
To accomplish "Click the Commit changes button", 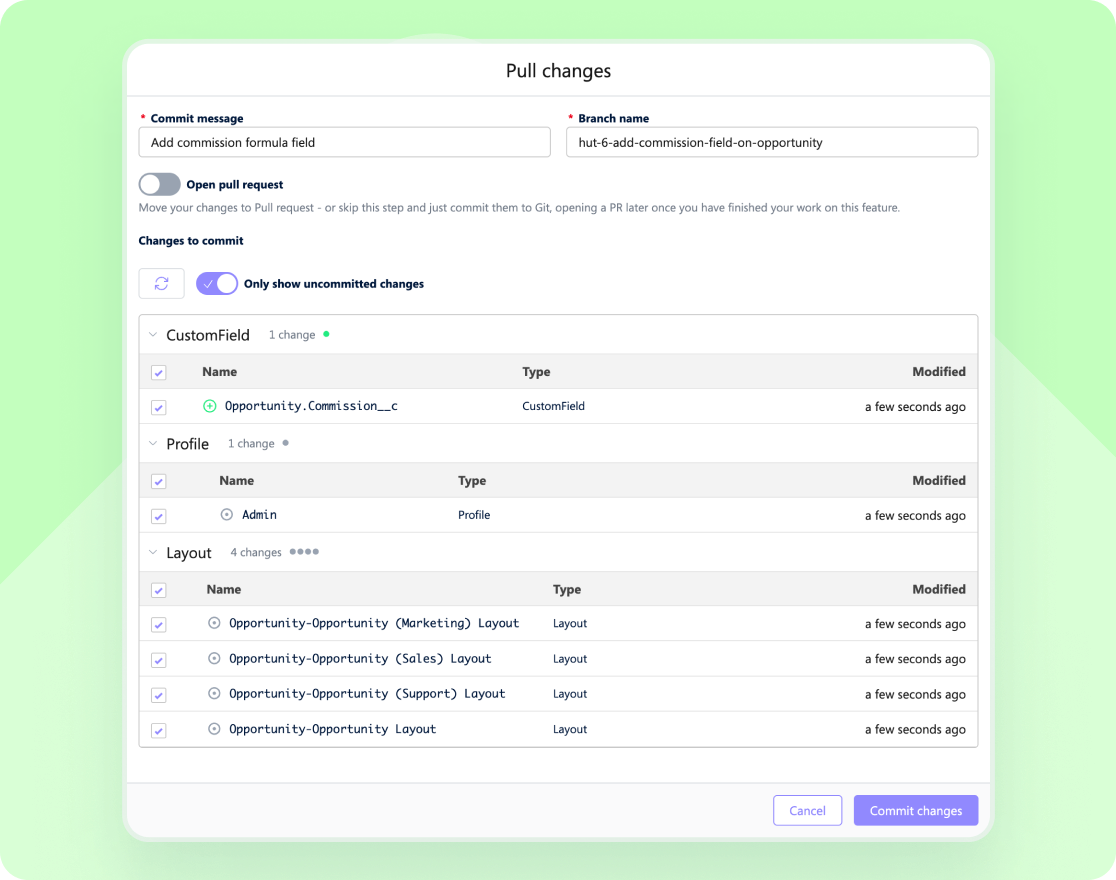I will [915, 810].
